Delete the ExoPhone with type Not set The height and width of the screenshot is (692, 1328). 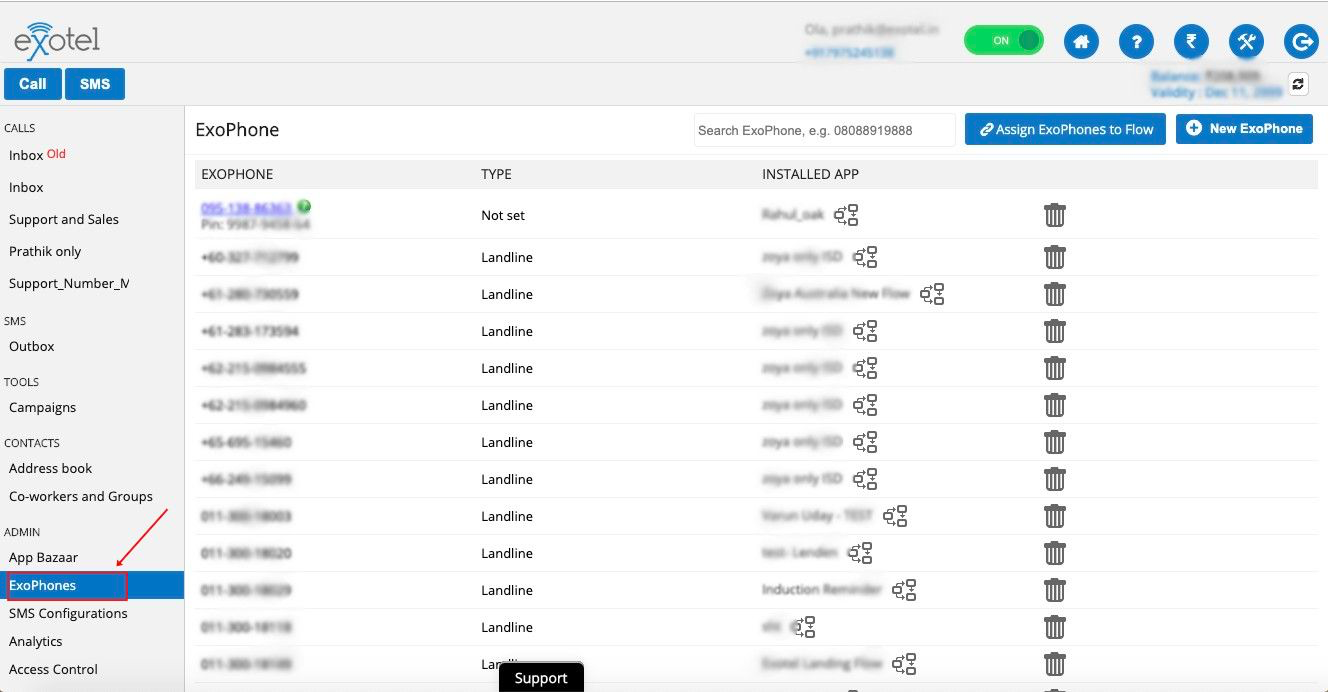tap(1055, 215)
